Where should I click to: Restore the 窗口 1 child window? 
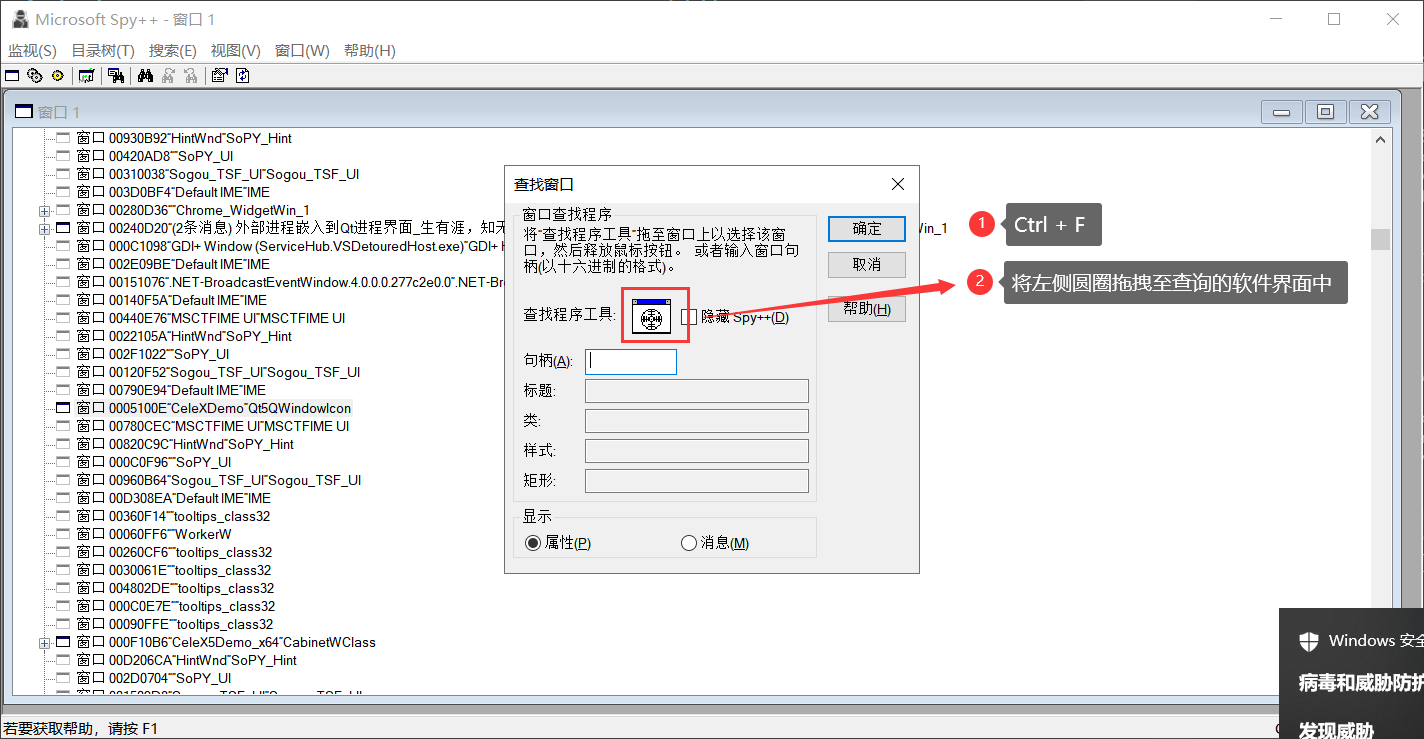pos(1325,112)
